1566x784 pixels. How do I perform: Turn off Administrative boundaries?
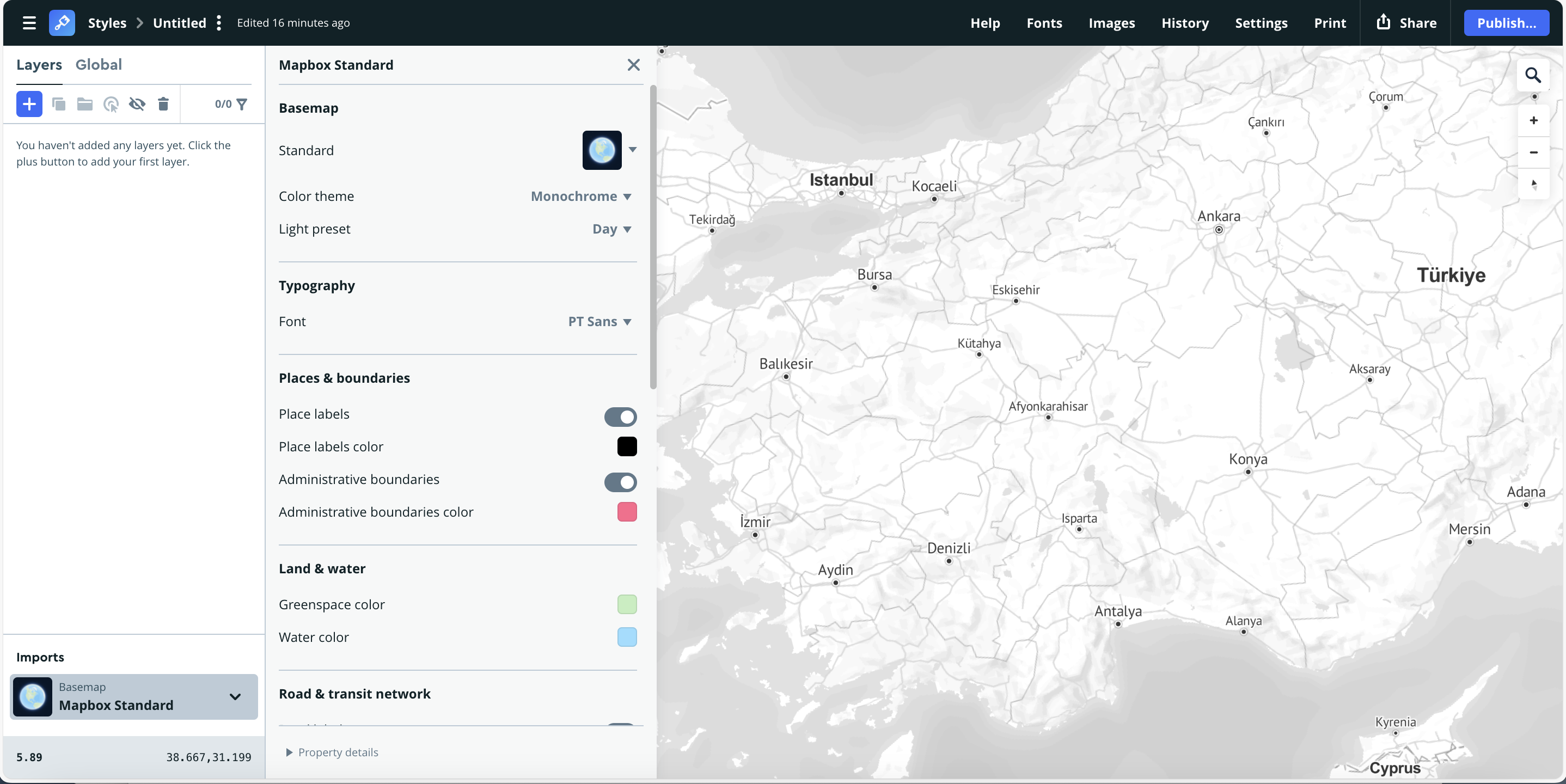click(621, 482)
